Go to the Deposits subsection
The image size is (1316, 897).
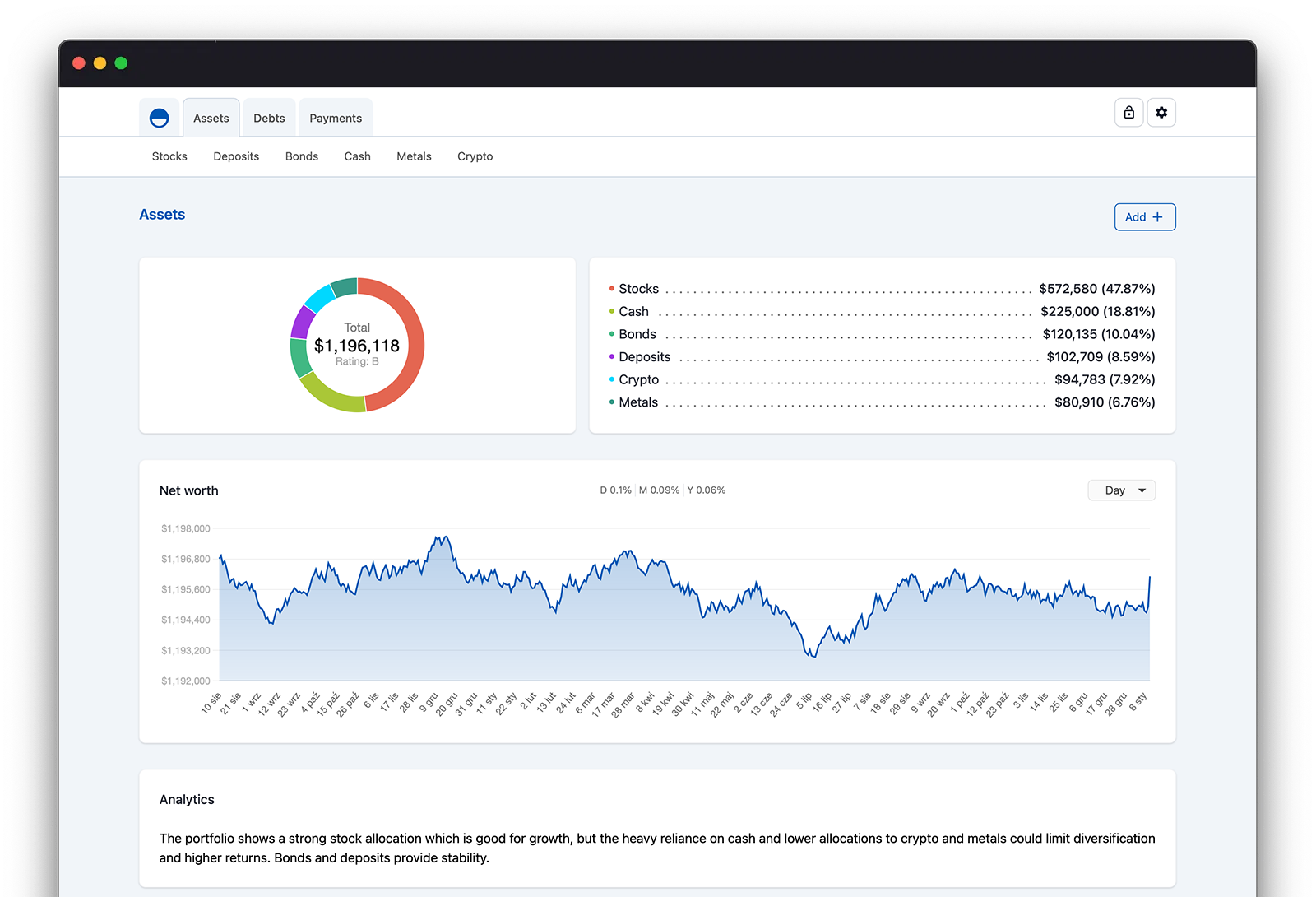[236, 156]
